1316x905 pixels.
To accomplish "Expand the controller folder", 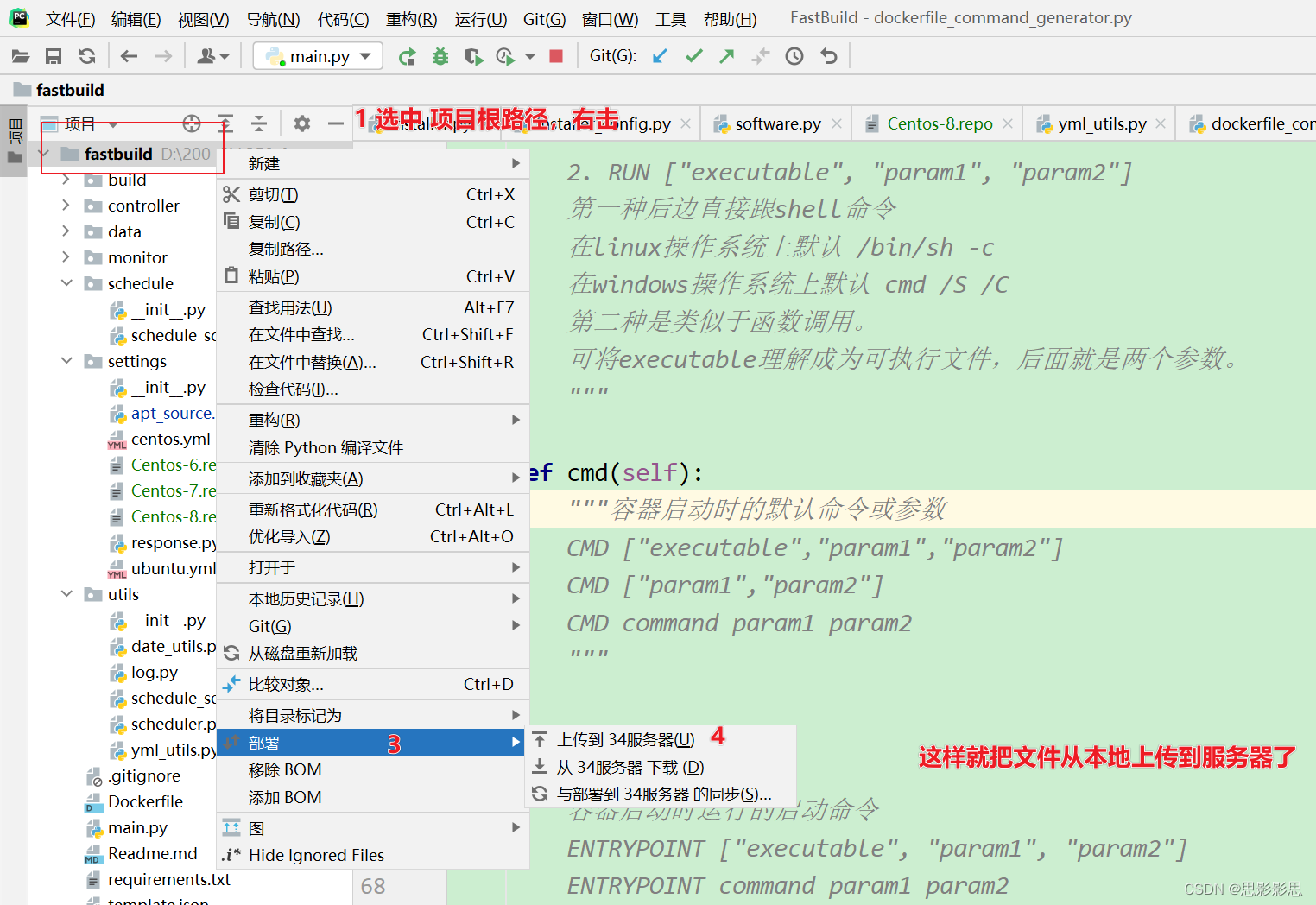I will tap(66, 206).
